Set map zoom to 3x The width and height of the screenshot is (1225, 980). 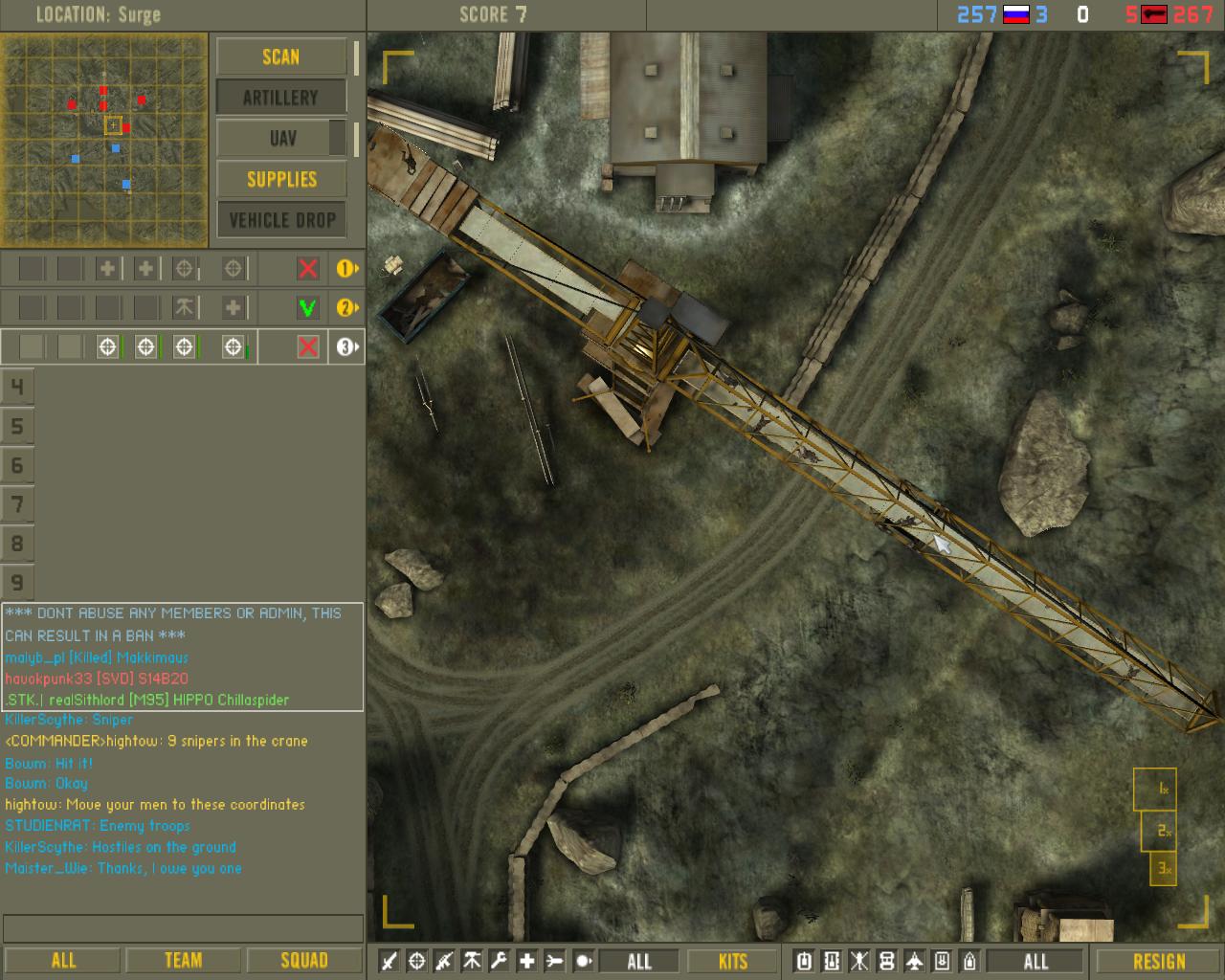(1163, 869)
